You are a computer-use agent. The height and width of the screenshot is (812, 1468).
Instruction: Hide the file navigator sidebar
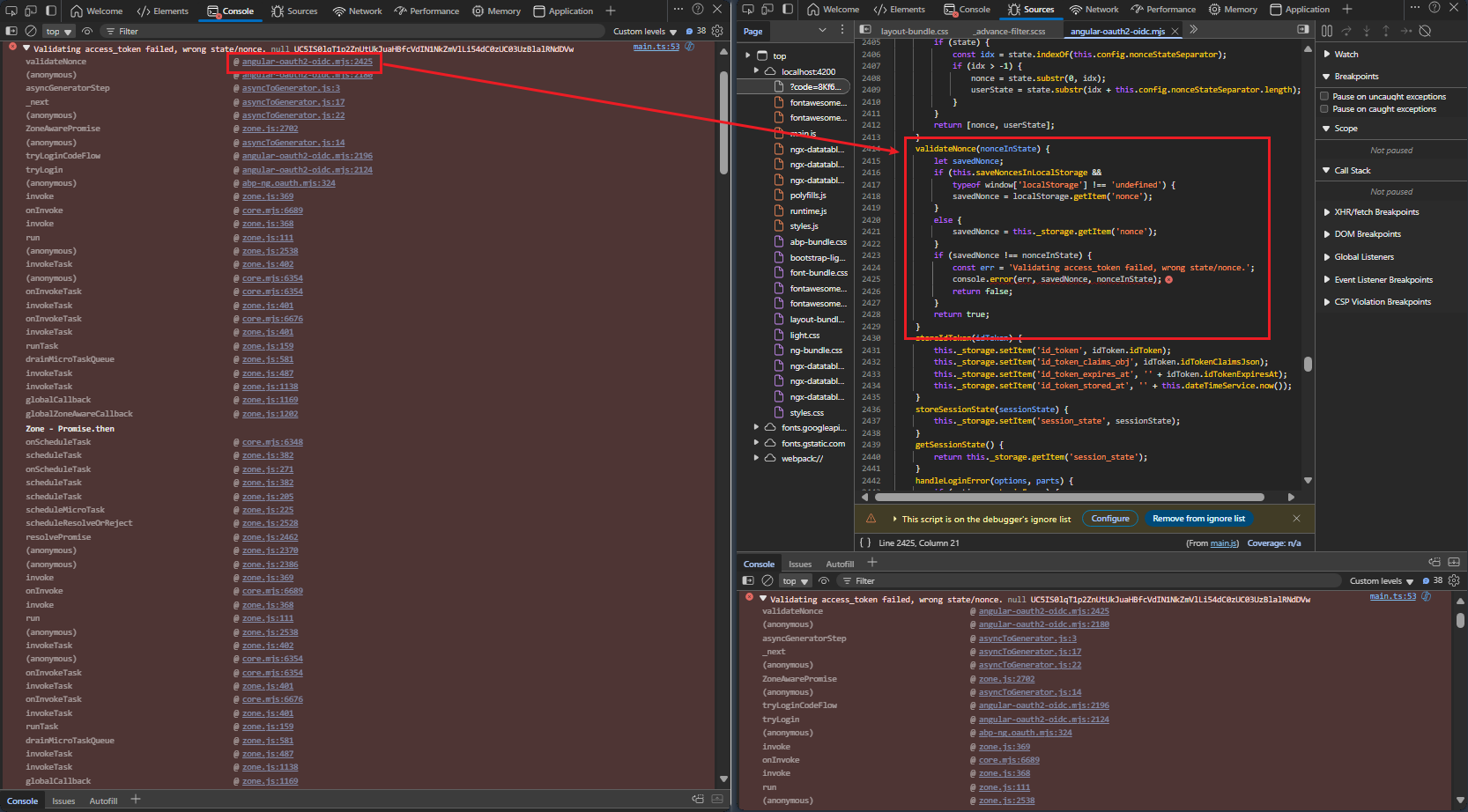click(x=865, y=30)
